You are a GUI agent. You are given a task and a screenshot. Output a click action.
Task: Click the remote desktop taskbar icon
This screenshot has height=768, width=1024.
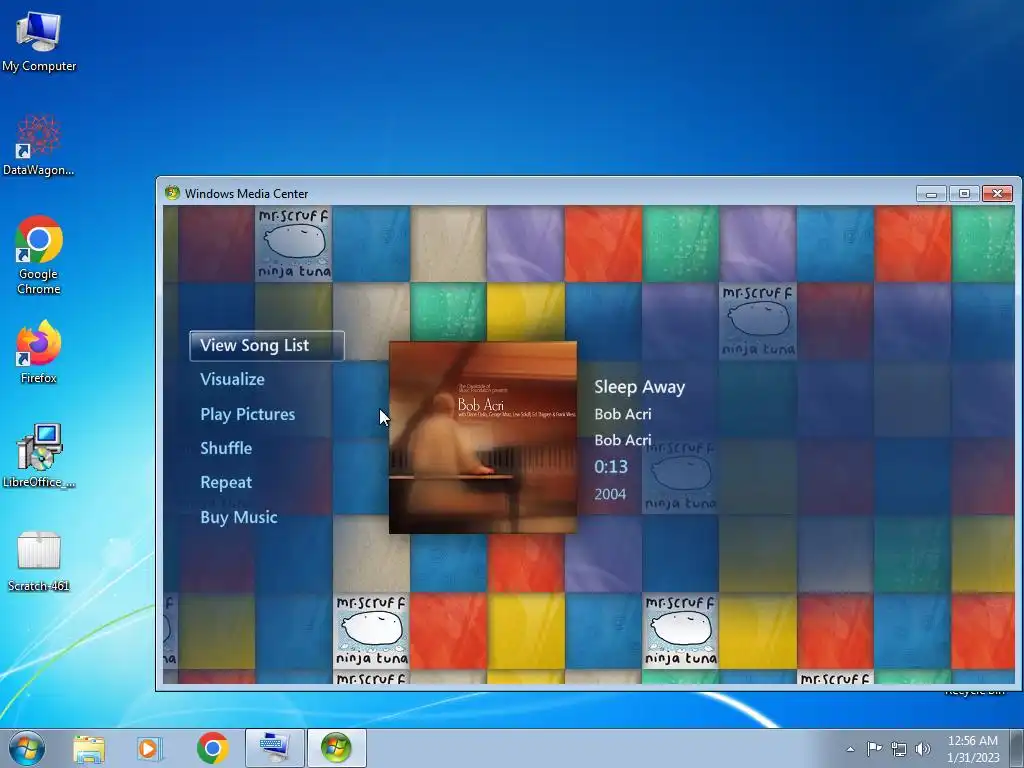274,748
